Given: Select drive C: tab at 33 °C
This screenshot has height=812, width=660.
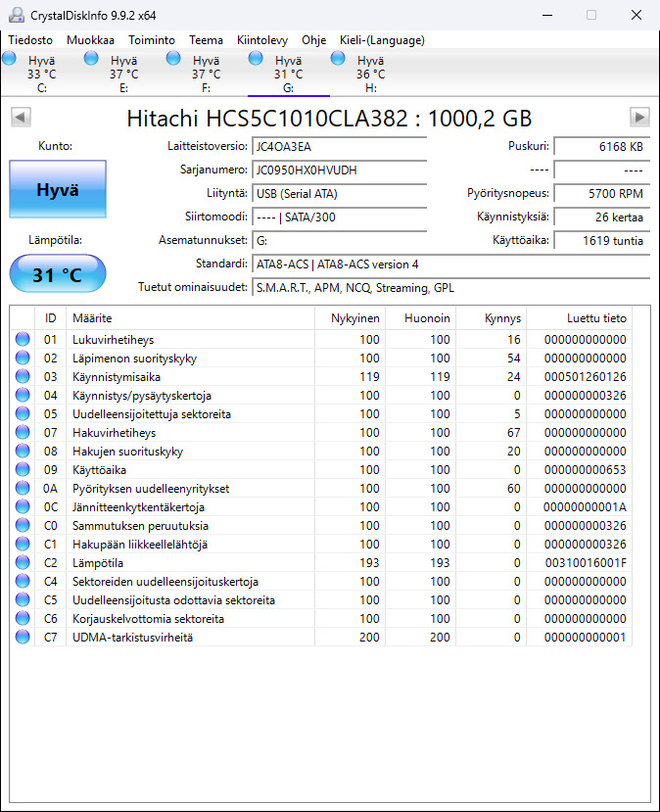Looking at the screenshot, I should (41, 74).
